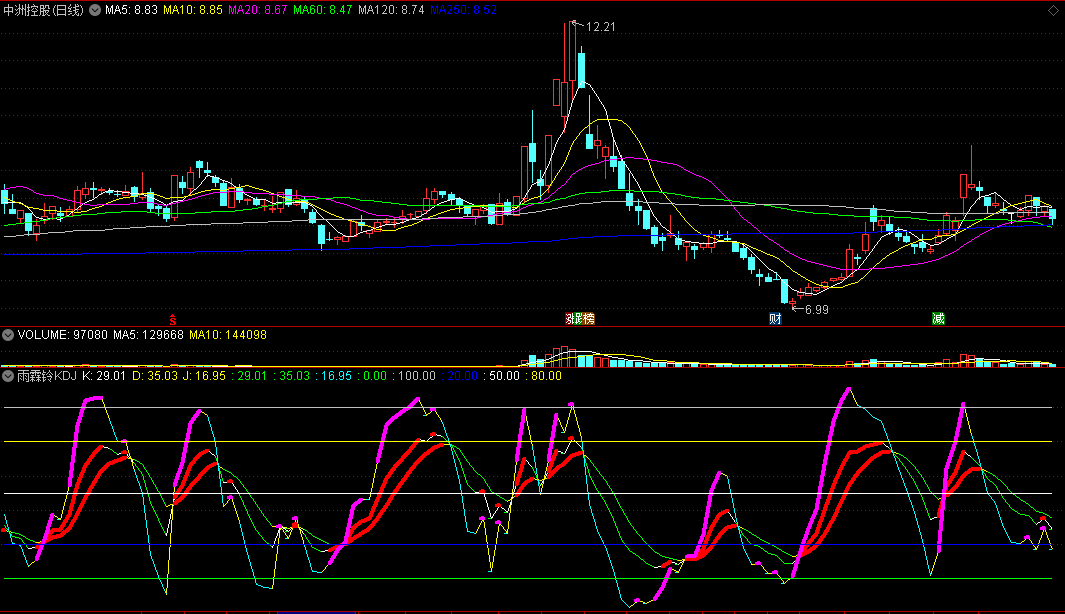
Task: Click the volume MA10: 144098 label
Action: pyautogui.click(x=228, y=335)
